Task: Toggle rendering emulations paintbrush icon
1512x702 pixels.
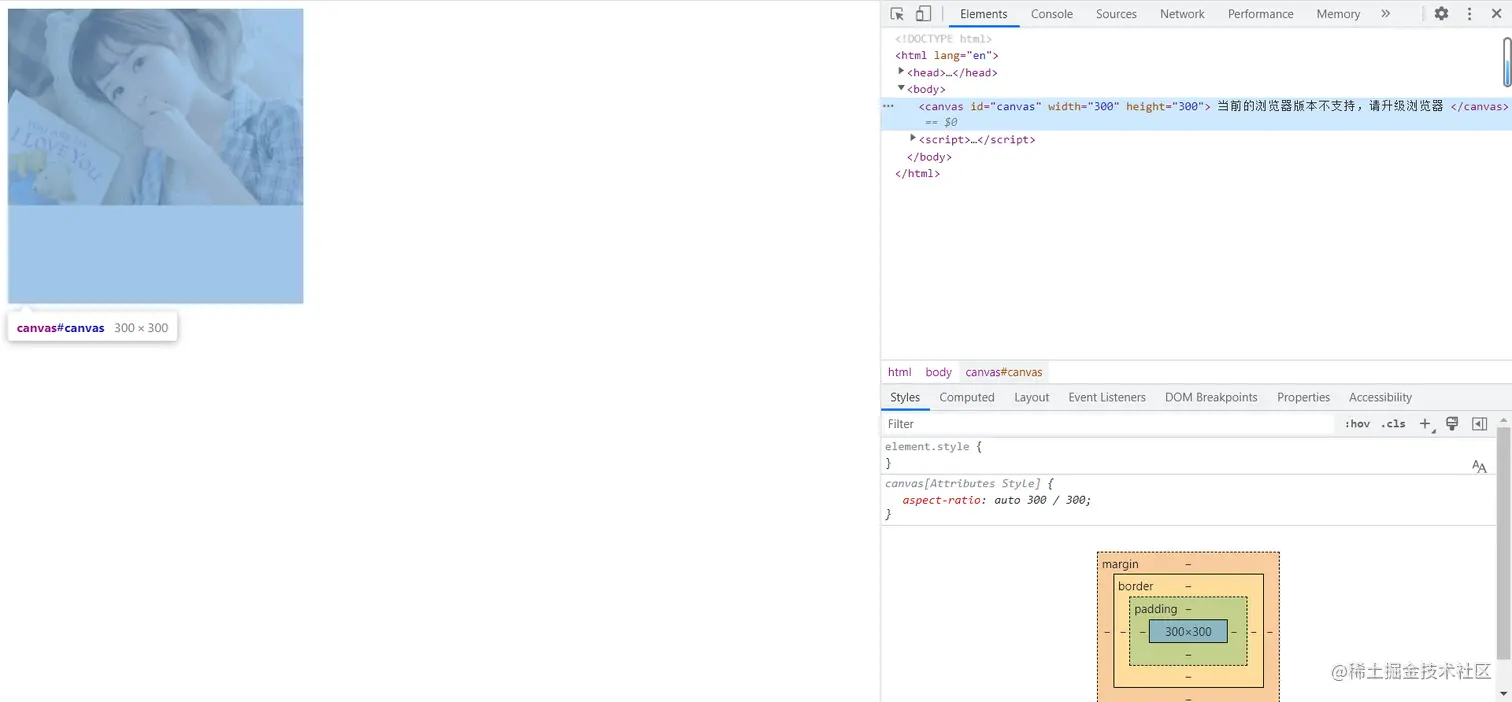Action: pyautogui.click(x=1452, y=424)
